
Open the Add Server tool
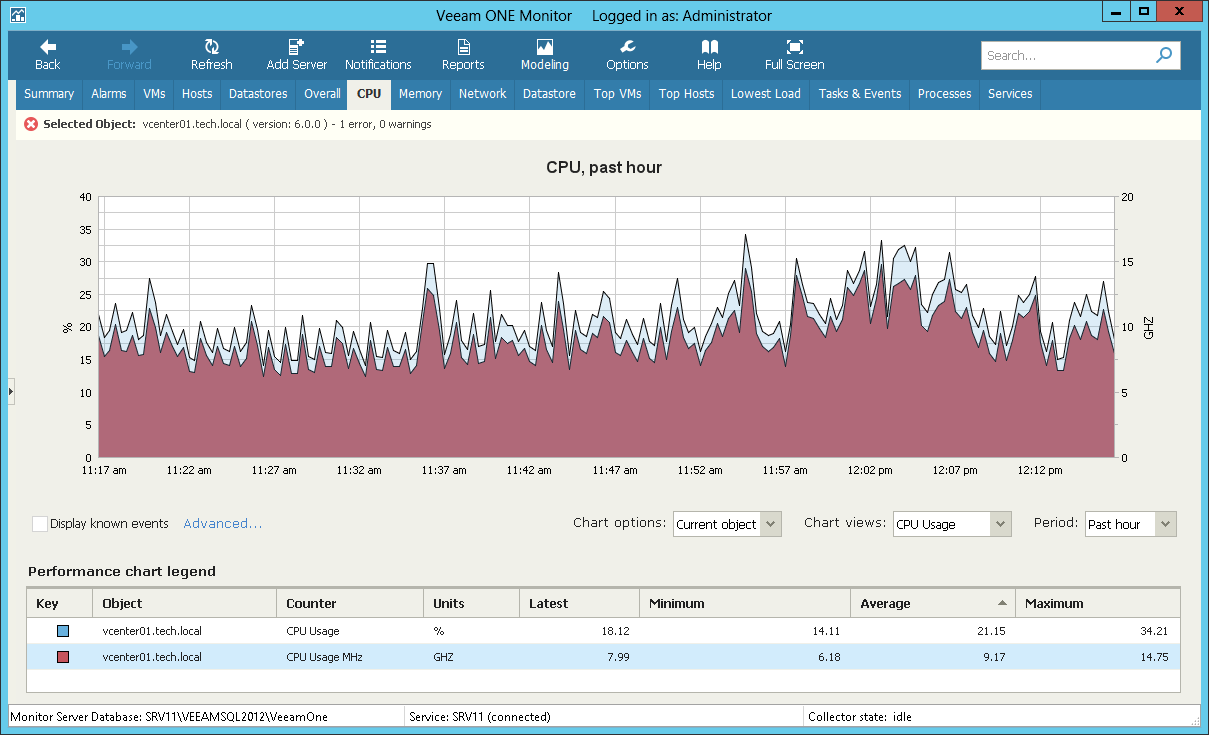coord(296,55)
